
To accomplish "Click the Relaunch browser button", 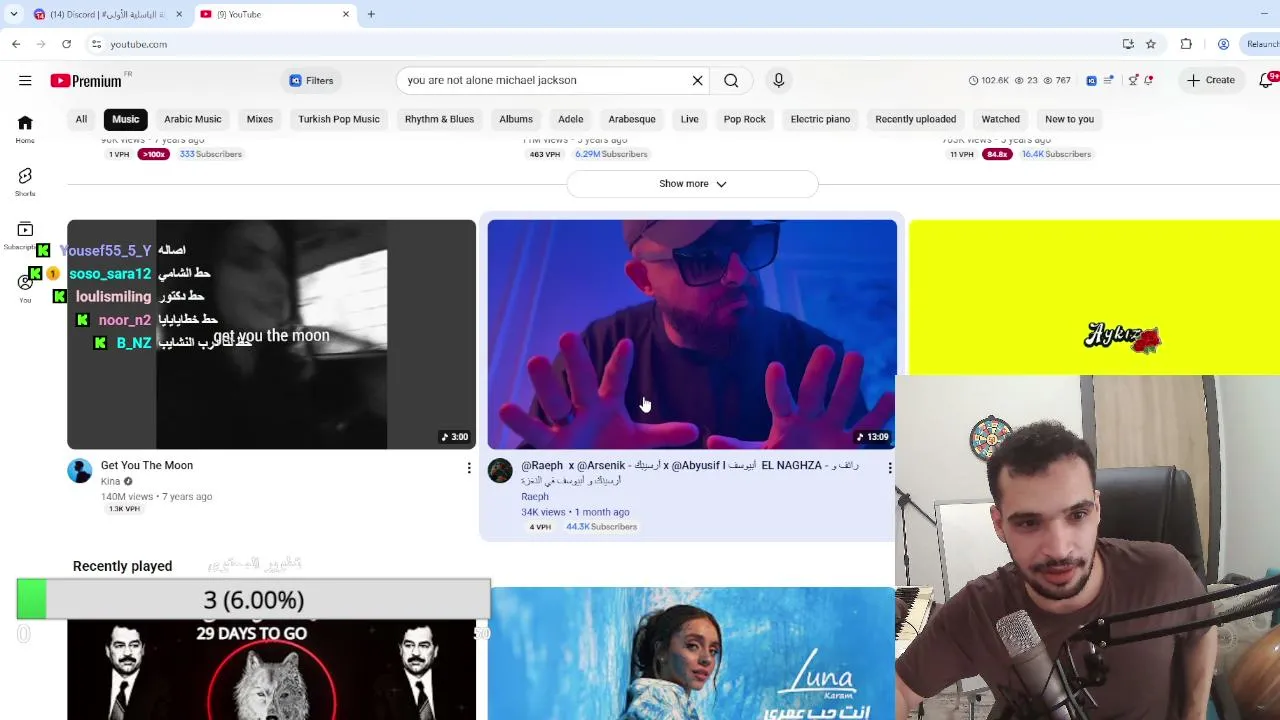I will [1262, 44].
